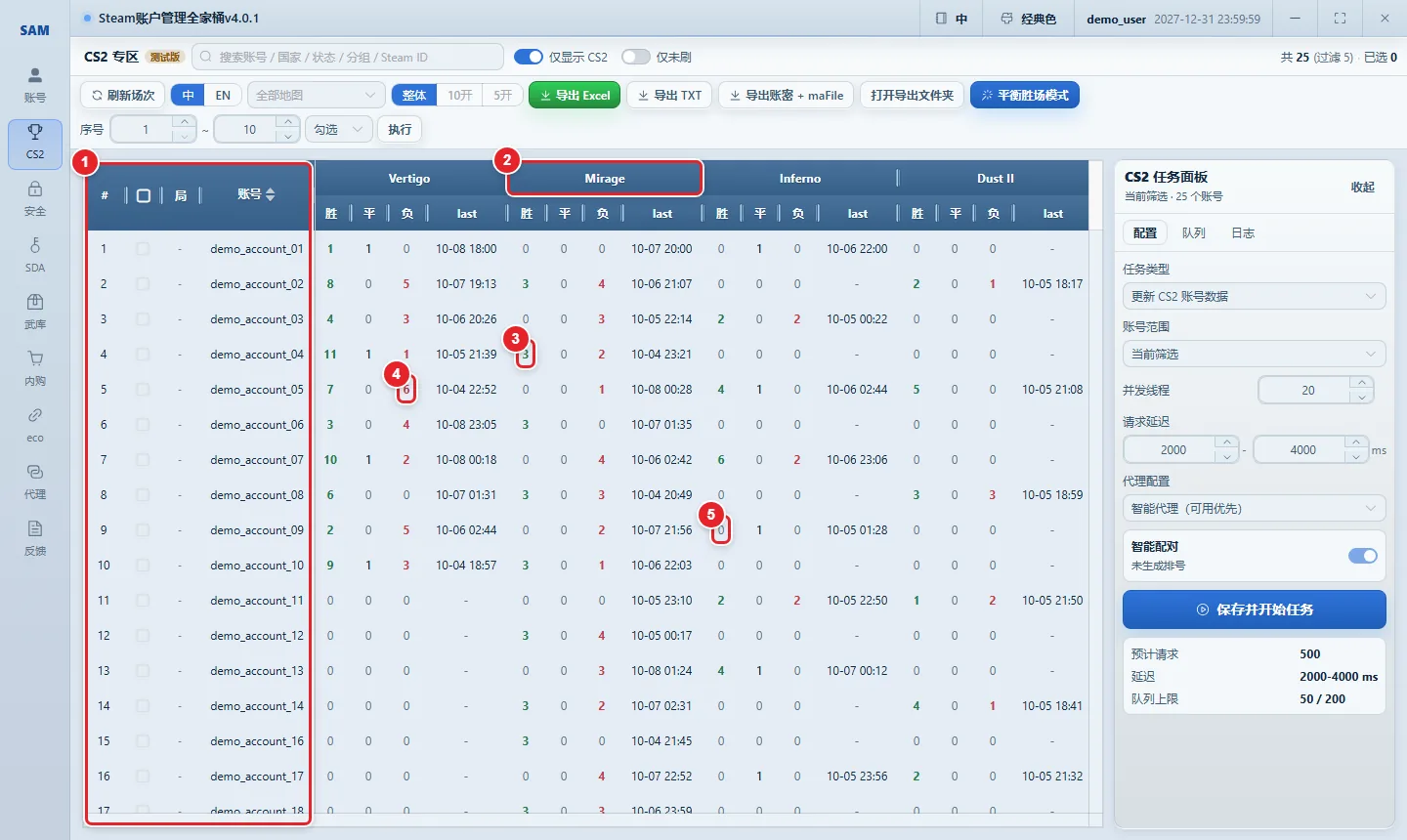The image size is (1407, 840).
Task: Switch language to EN
Action: click(x=223, y=95)
